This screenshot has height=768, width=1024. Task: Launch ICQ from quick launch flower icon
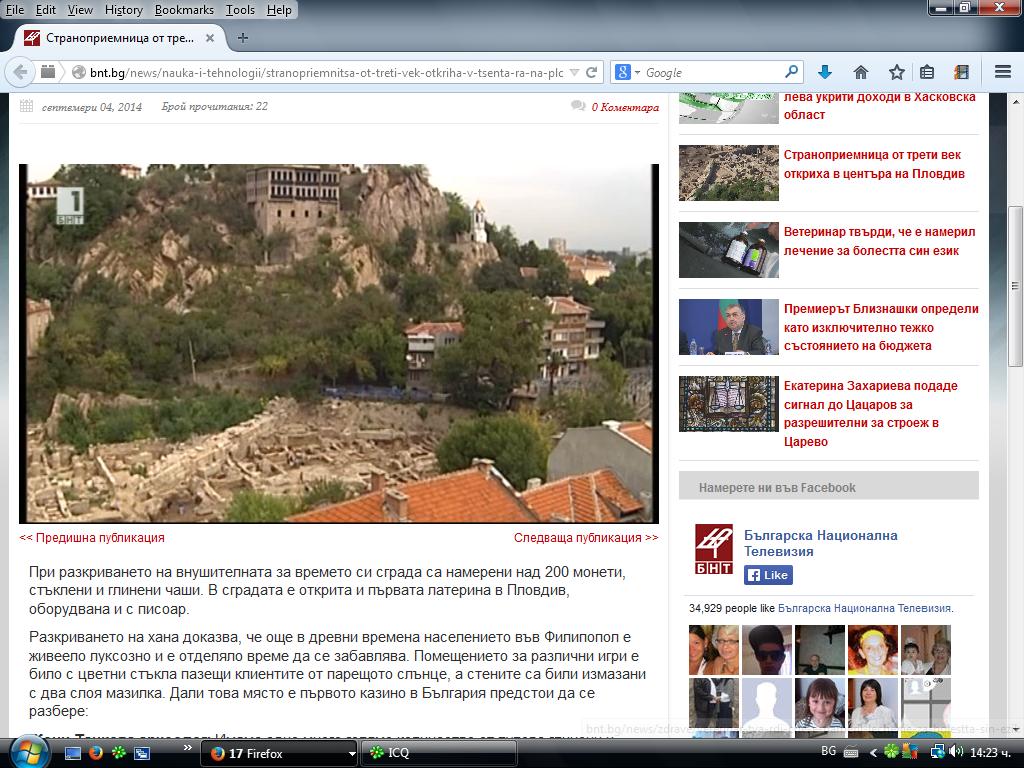pos(119,753)
